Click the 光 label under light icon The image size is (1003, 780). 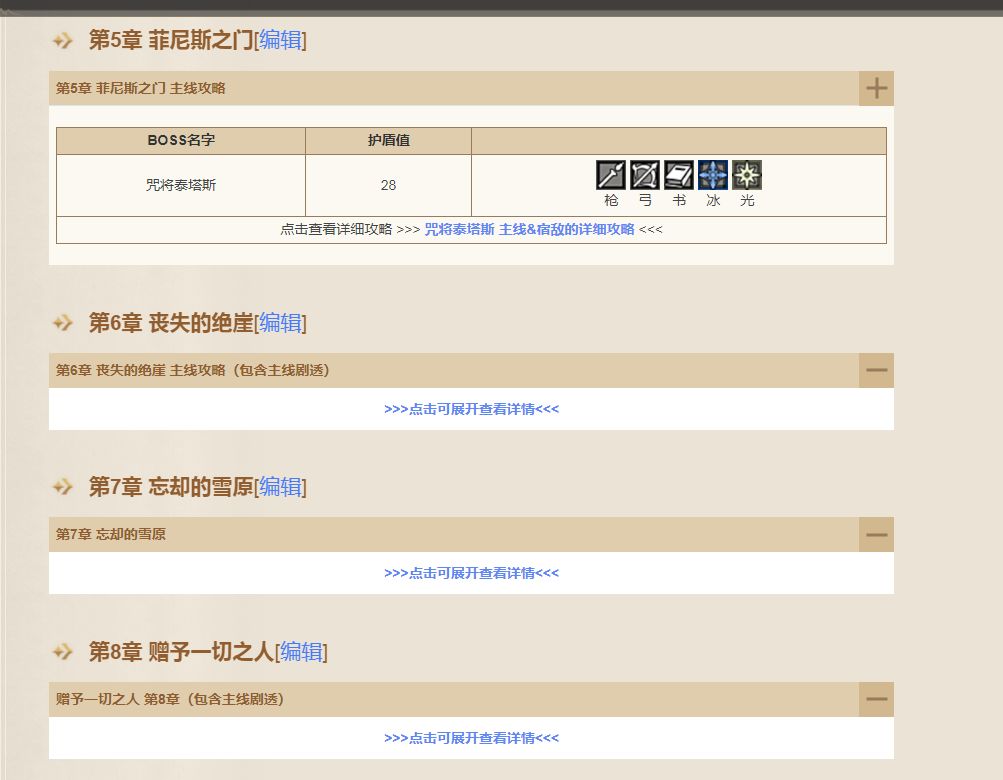[746, 200]
